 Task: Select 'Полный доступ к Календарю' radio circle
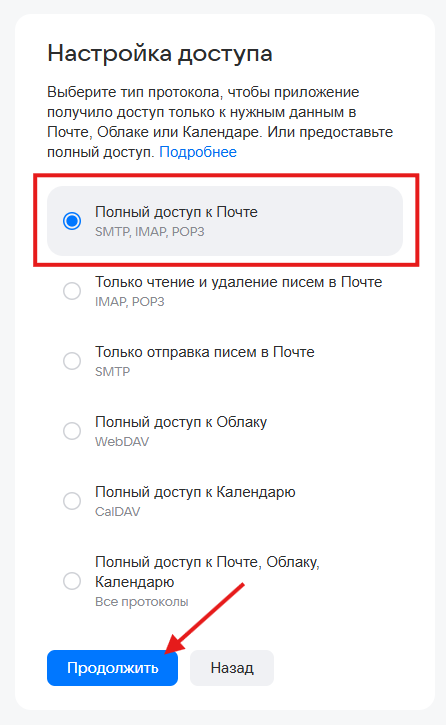click(x=72, y=501)
